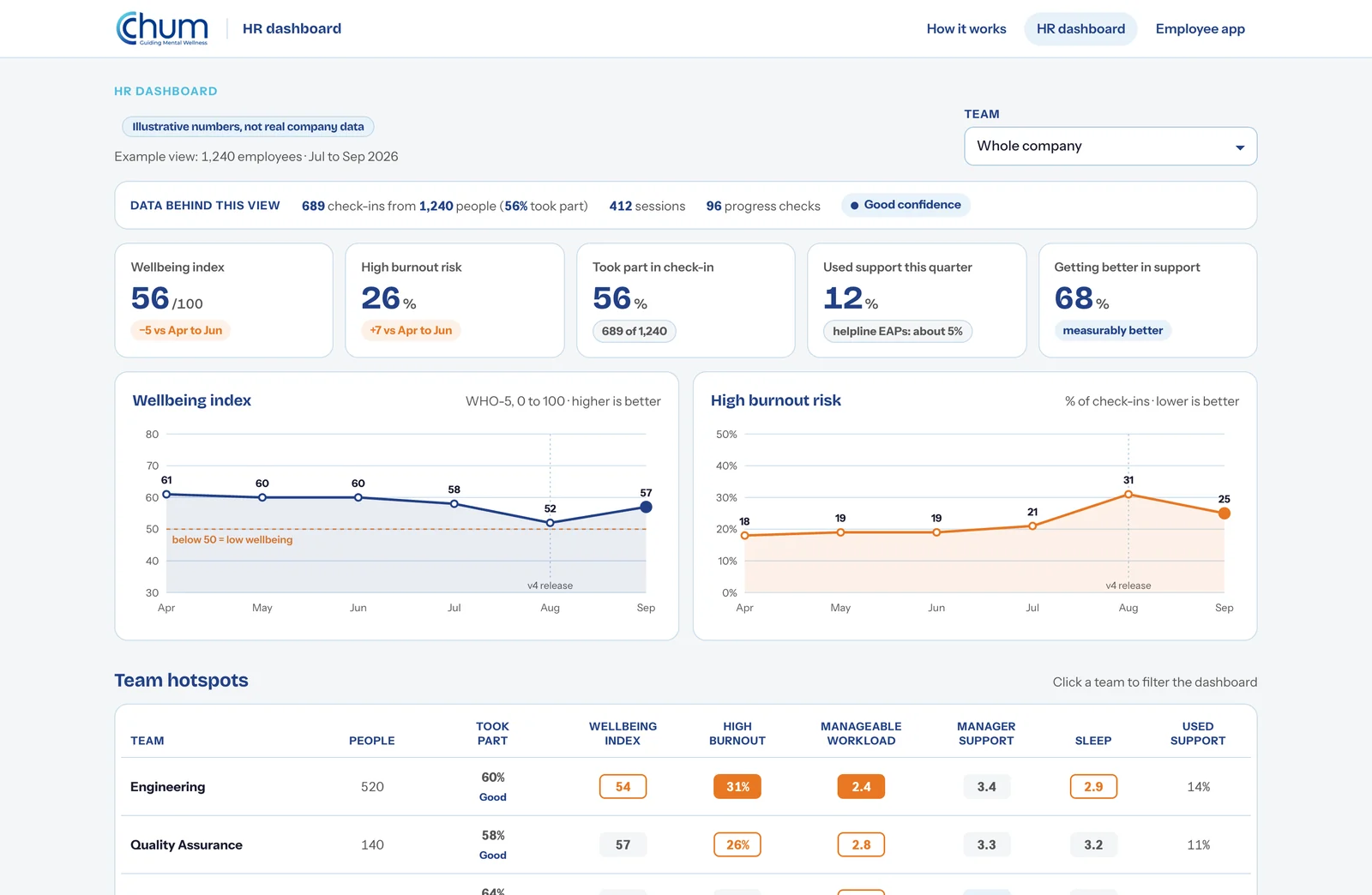Click the Team hotspots heading
The width and height of the screenshot is (1372, 895).
coord(181,681)
